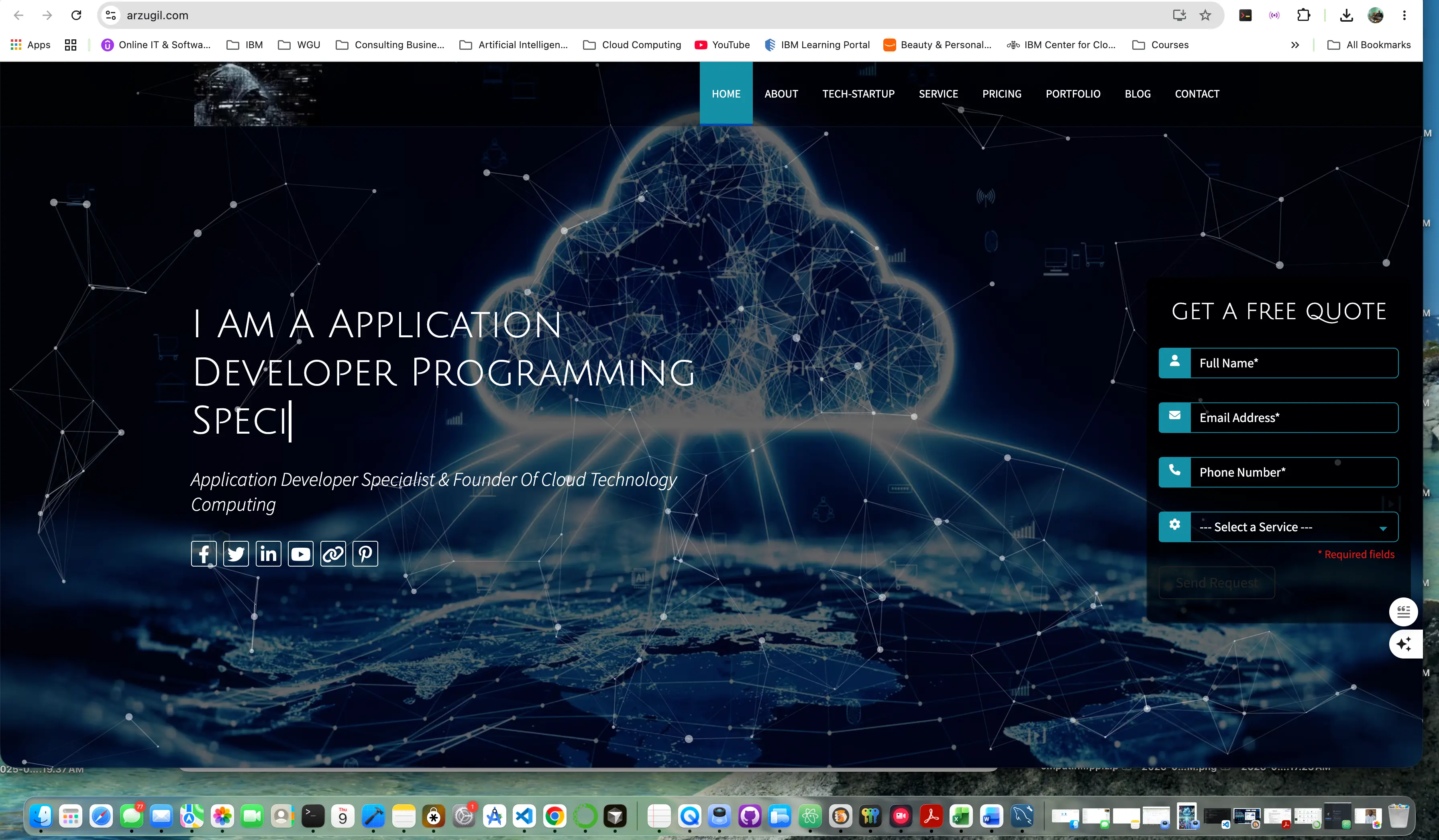Expand the Select a Service dropdown

point(1278,527)
